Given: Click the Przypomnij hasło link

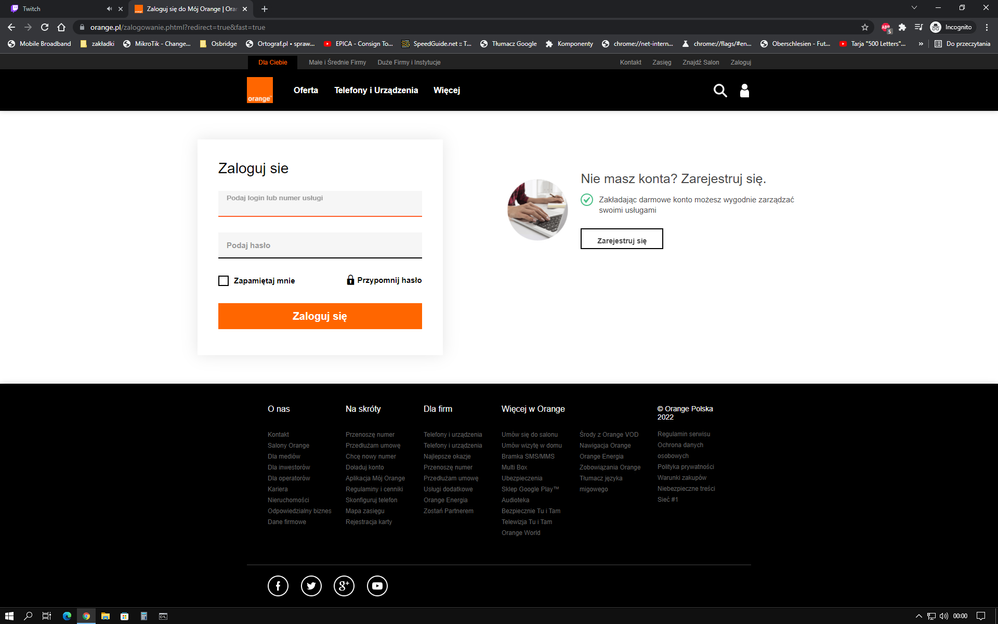Looking at the screenshot, I should tap(384, 280).
